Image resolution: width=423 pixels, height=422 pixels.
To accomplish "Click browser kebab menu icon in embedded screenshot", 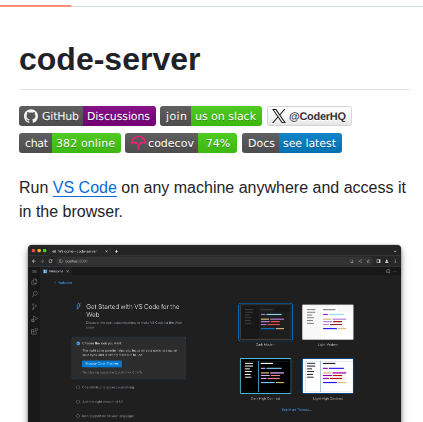I will pos(395,261).
